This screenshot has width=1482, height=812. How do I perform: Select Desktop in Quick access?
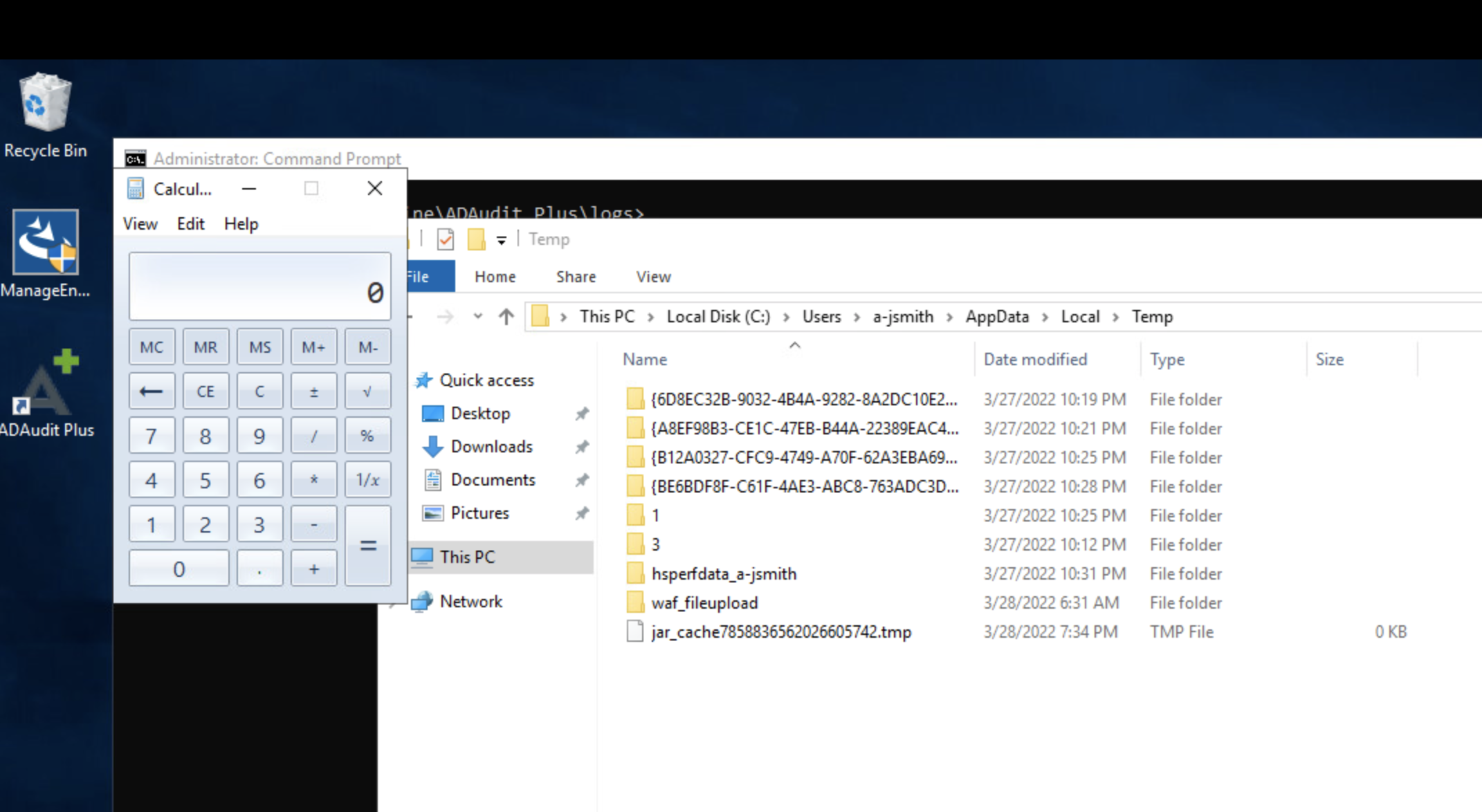point(481,414)
